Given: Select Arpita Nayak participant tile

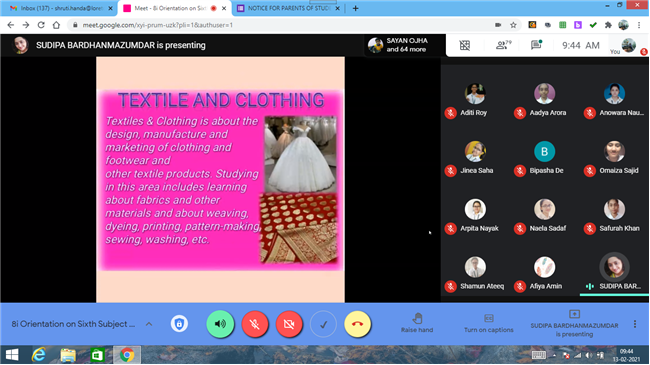Looking at the screenshot, I should (475, 216).
